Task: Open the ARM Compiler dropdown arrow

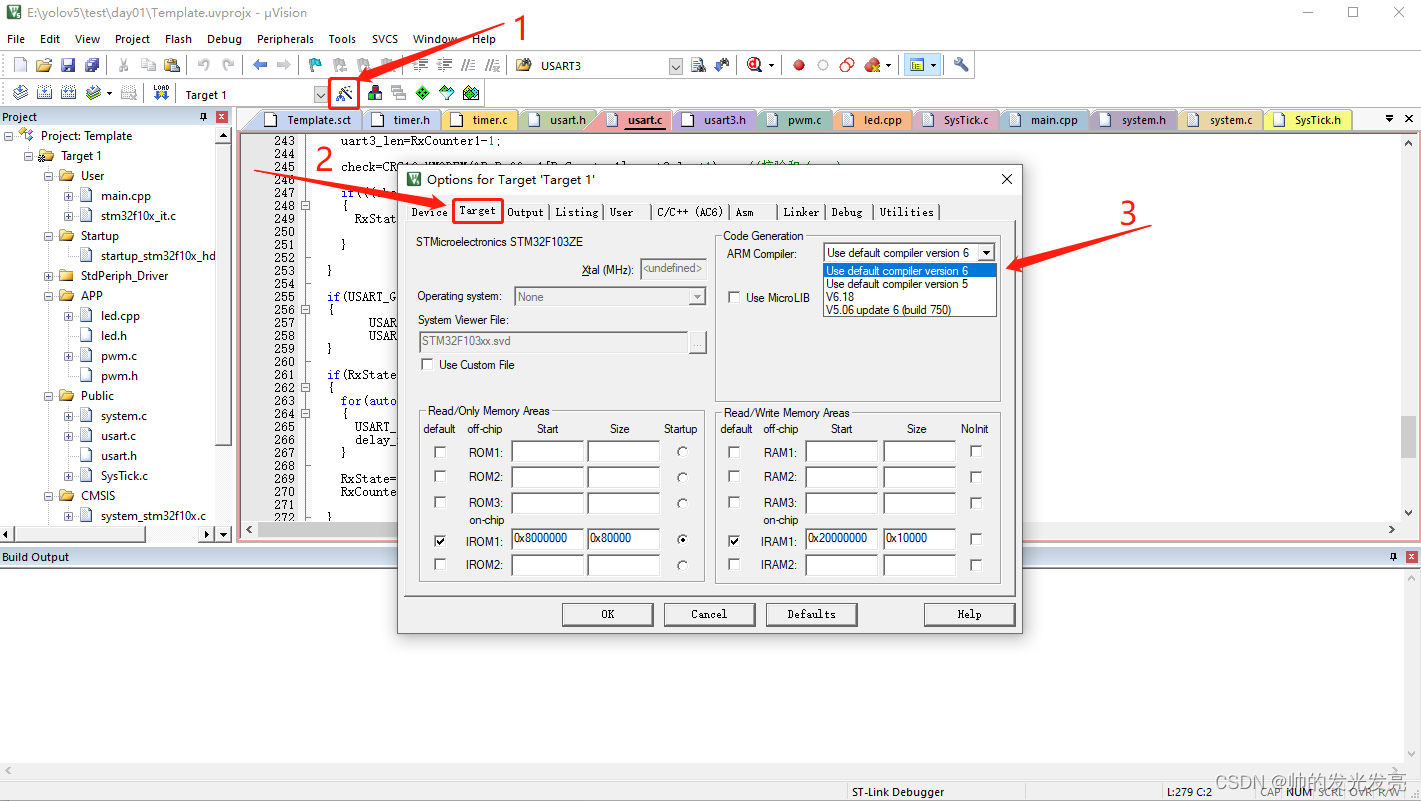Action: 986,253
